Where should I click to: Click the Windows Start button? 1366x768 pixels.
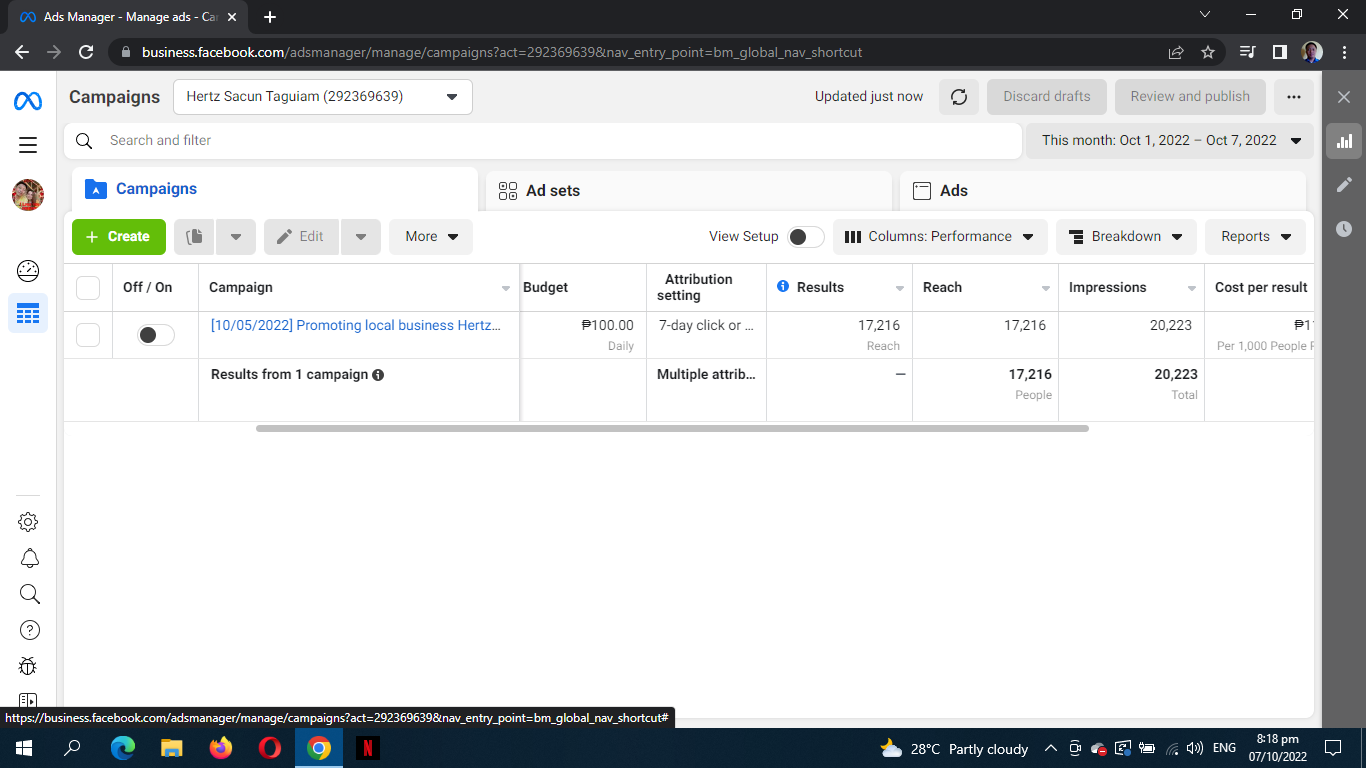point(24,748)
